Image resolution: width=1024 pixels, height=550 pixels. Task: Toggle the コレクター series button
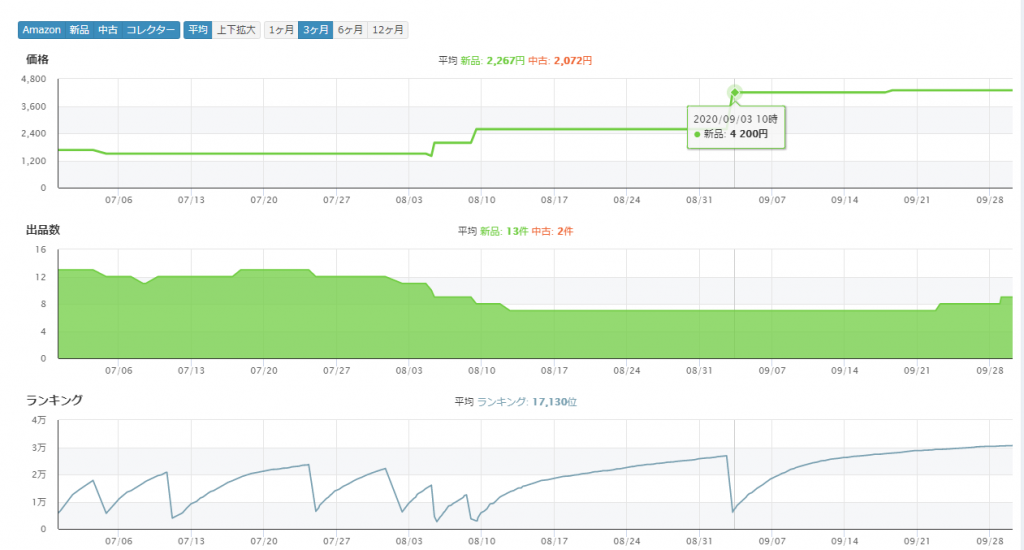tap(150, 30)
